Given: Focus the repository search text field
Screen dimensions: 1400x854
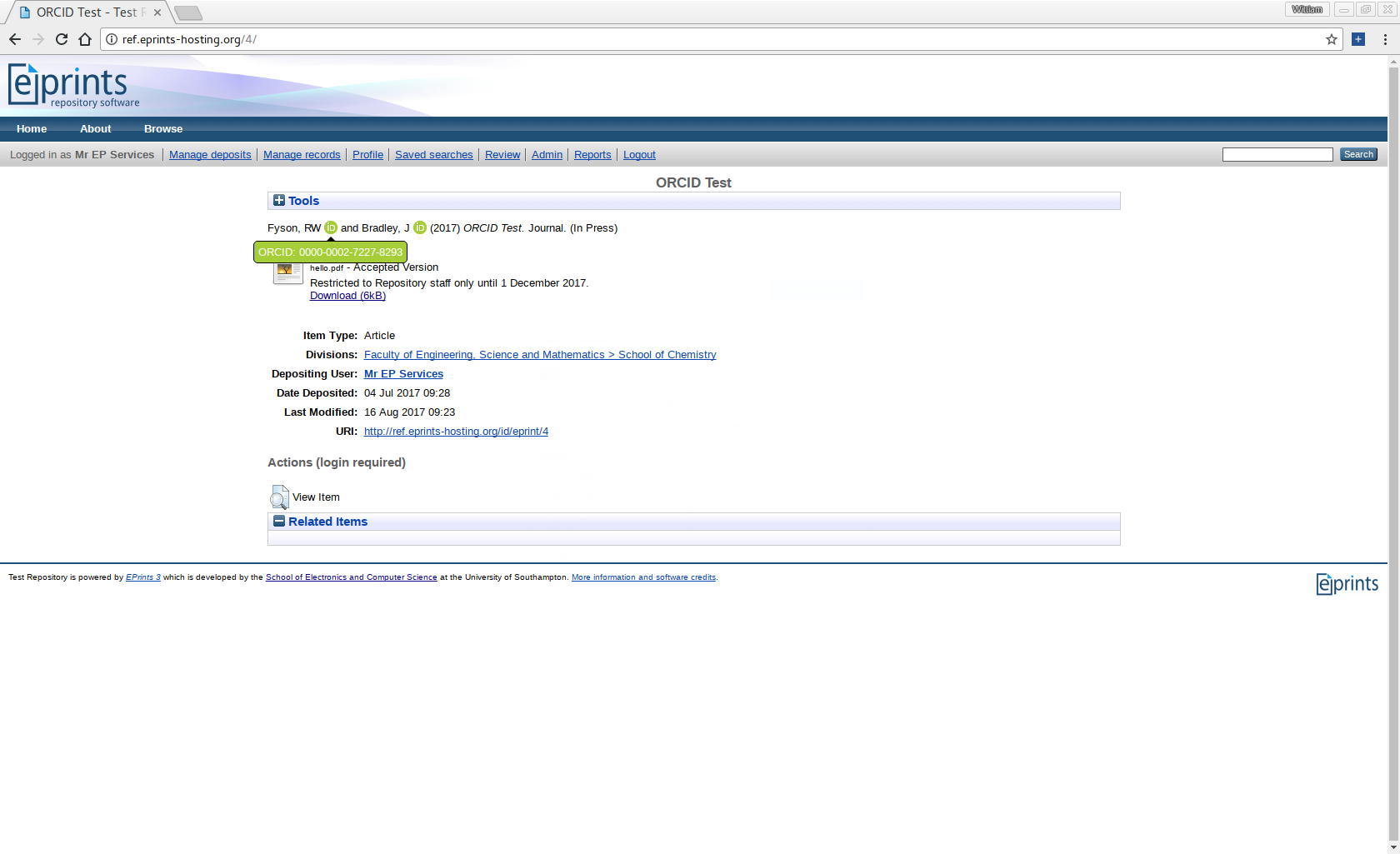Looking at the screenshot, I should pyautogui.click(x=1277, y=155).
